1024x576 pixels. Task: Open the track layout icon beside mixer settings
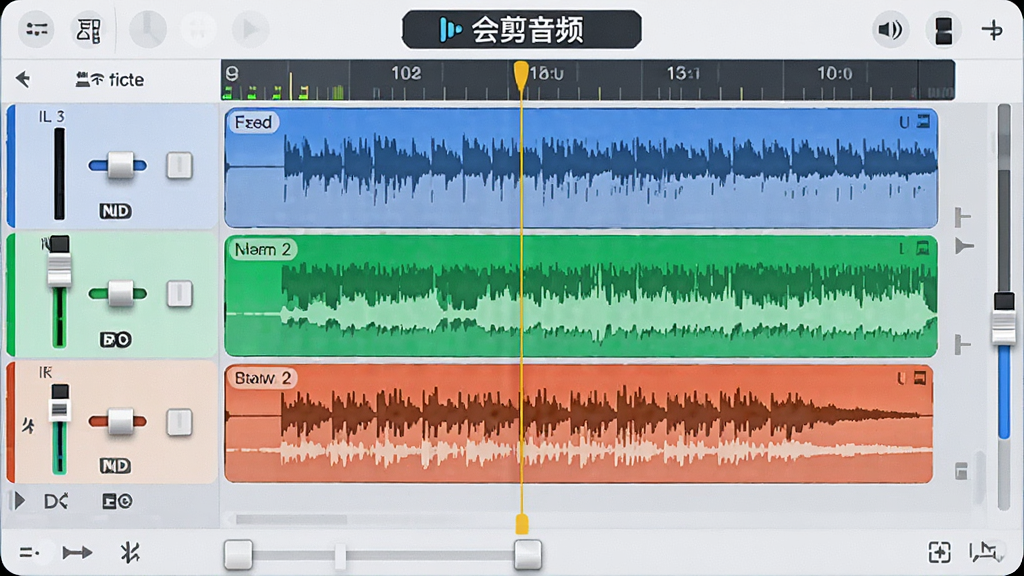pyautogui.click(x=88, y=29)
